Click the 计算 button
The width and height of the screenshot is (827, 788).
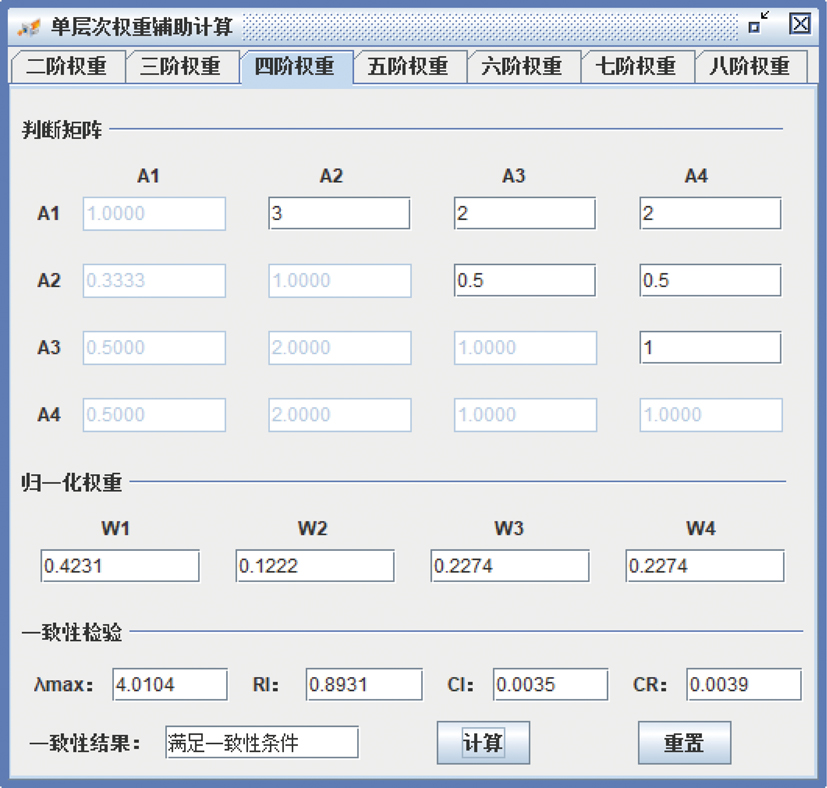tap(483, 743)
